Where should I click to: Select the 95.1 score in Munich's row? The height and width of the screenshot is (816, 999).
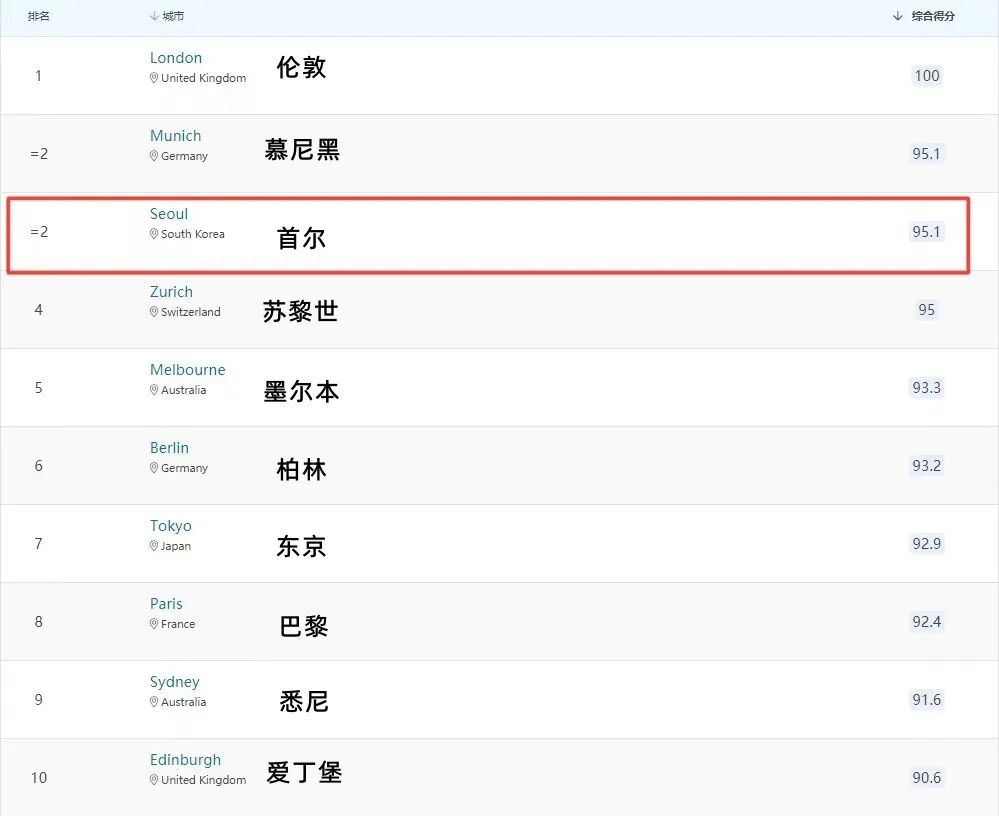[x=926, y=154]
